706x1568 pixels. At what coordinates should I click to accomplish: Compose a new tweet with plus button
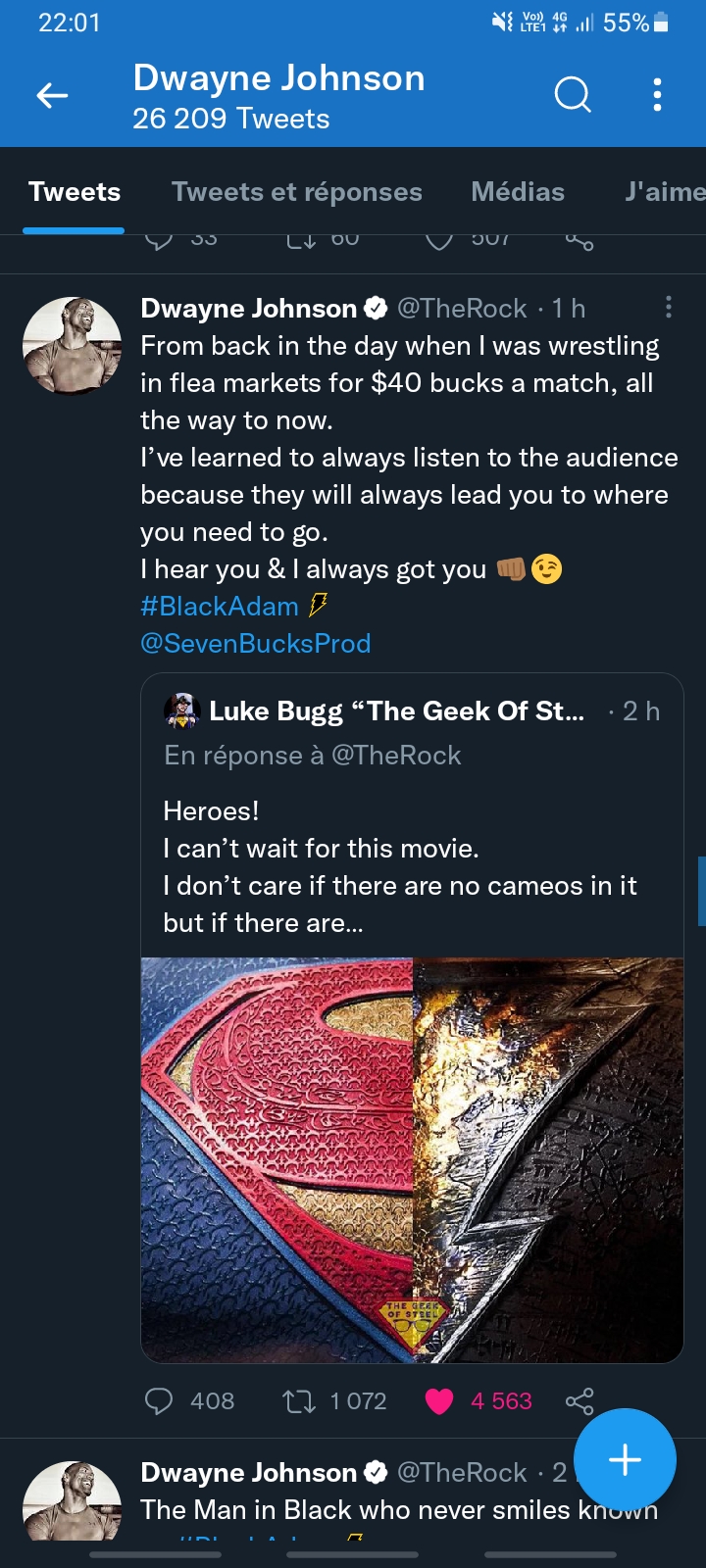(x=625, y=1460)
